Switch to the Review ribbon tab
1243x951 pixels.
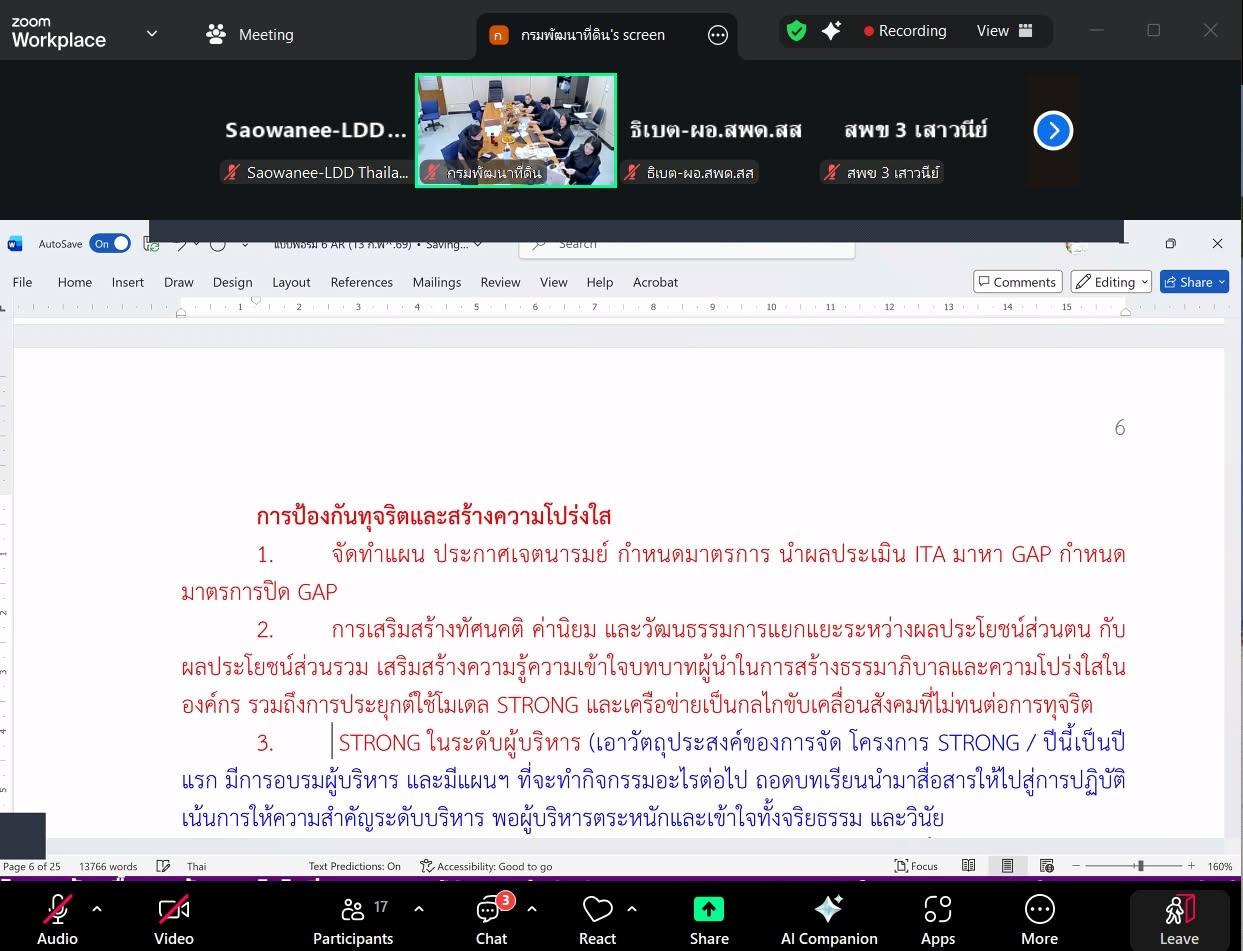click(500, 282)
